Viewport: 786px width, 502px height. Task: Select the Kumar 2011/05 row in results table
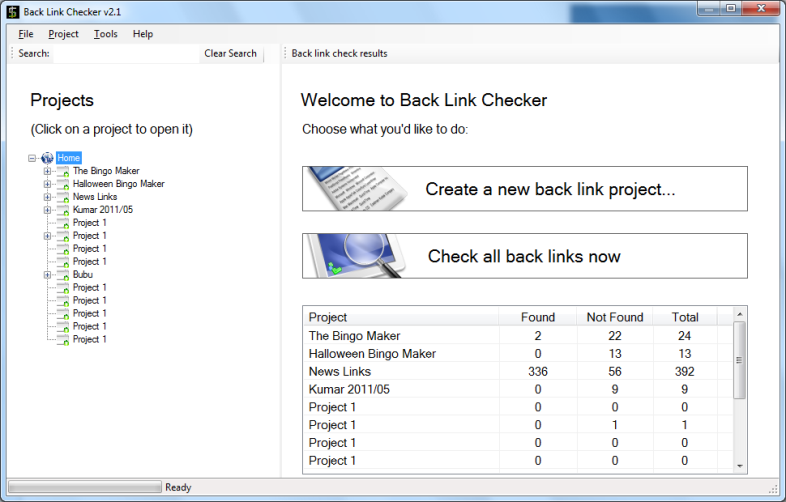(x=518, y=389)
